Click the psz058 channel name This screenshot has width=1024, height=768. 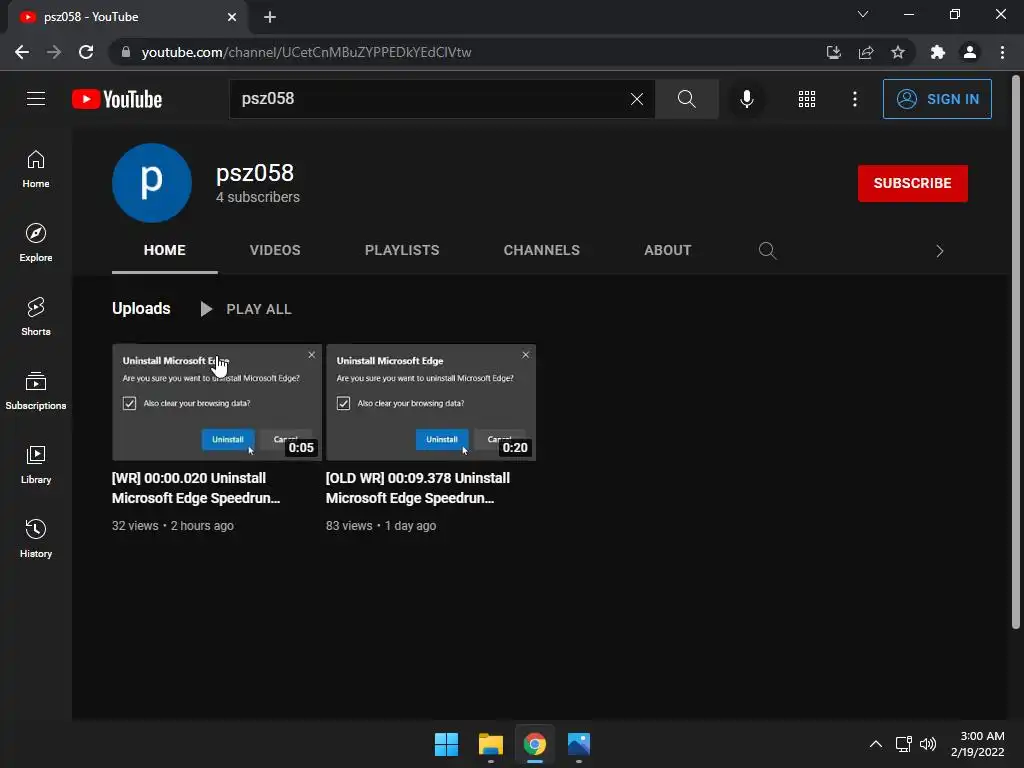point(255,173)
